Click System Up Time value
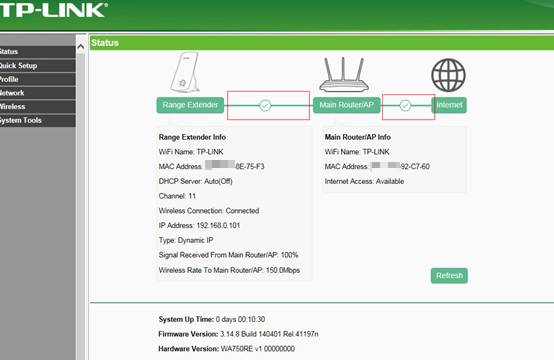Screen dimensions: 554x364 click(x=240, y=319)
